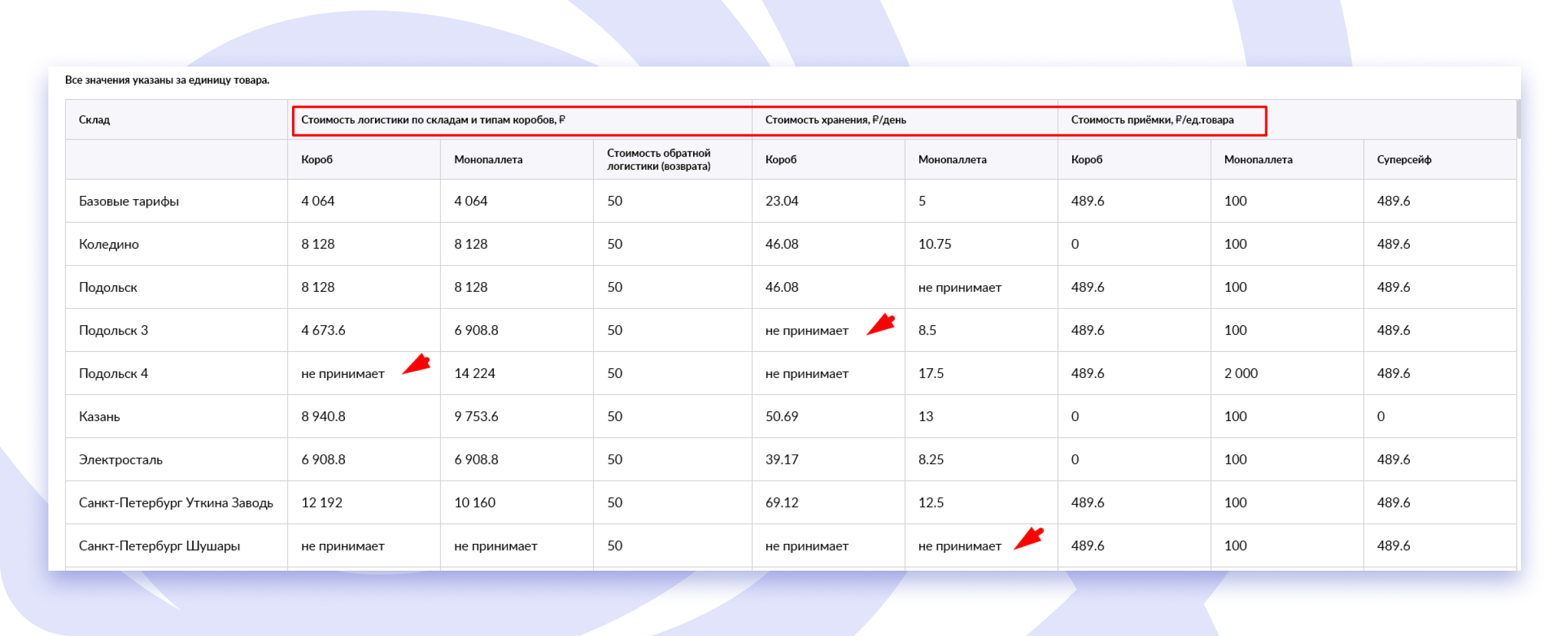
Task: Click the Коледино warehouse name
Action: [x=108, y=244]
